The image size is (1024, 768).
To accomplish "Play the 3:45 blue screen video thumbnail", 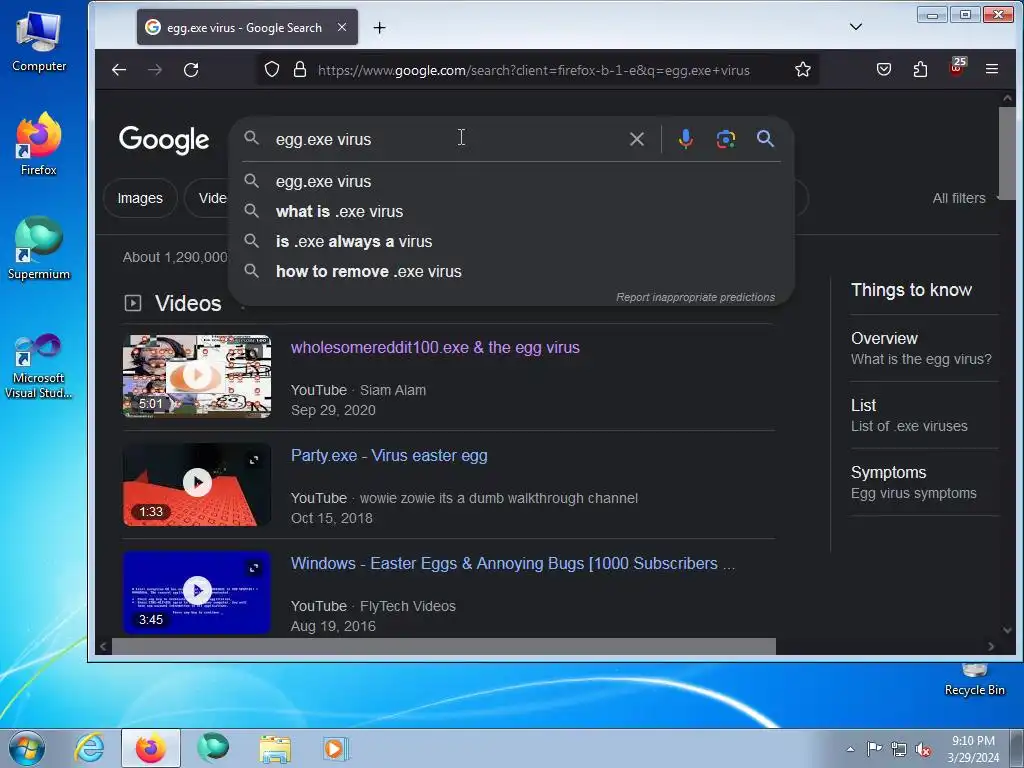I will pyautogui.click(x=197, y=592).
